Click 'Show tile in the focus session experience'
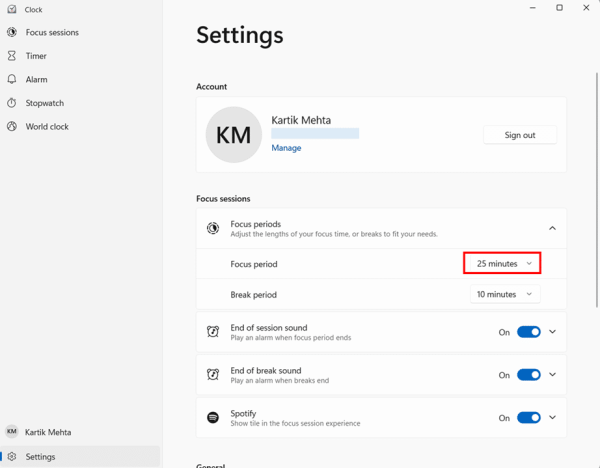 (295, 423)
